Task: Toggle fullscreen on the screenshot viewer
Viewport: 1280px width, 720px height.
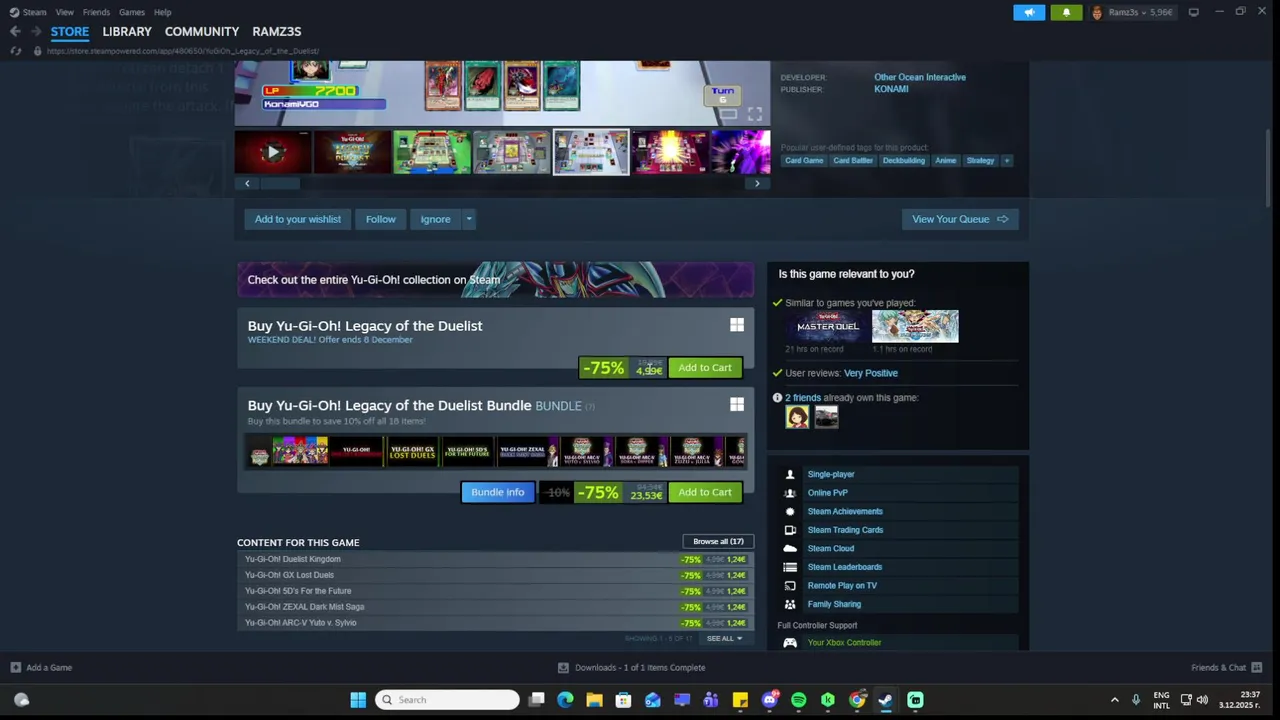Action: tap(755, 114)
